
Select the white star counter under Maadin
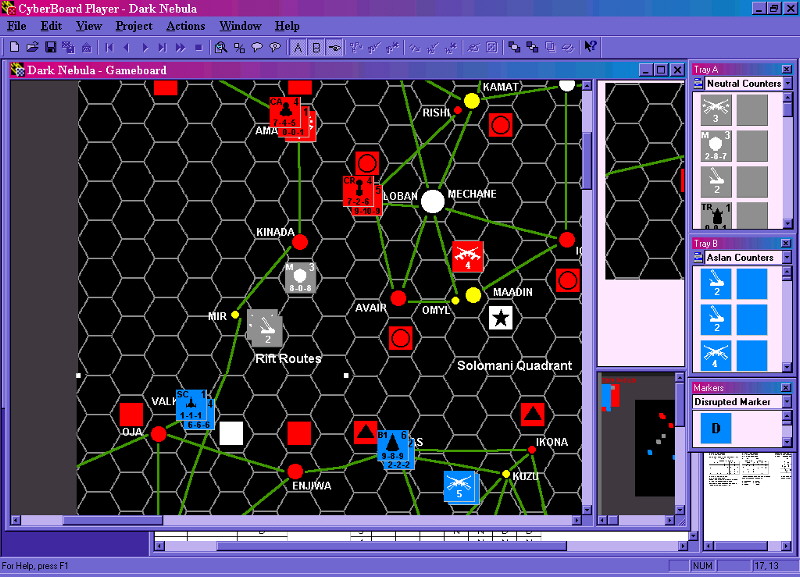tap(501, 317)
